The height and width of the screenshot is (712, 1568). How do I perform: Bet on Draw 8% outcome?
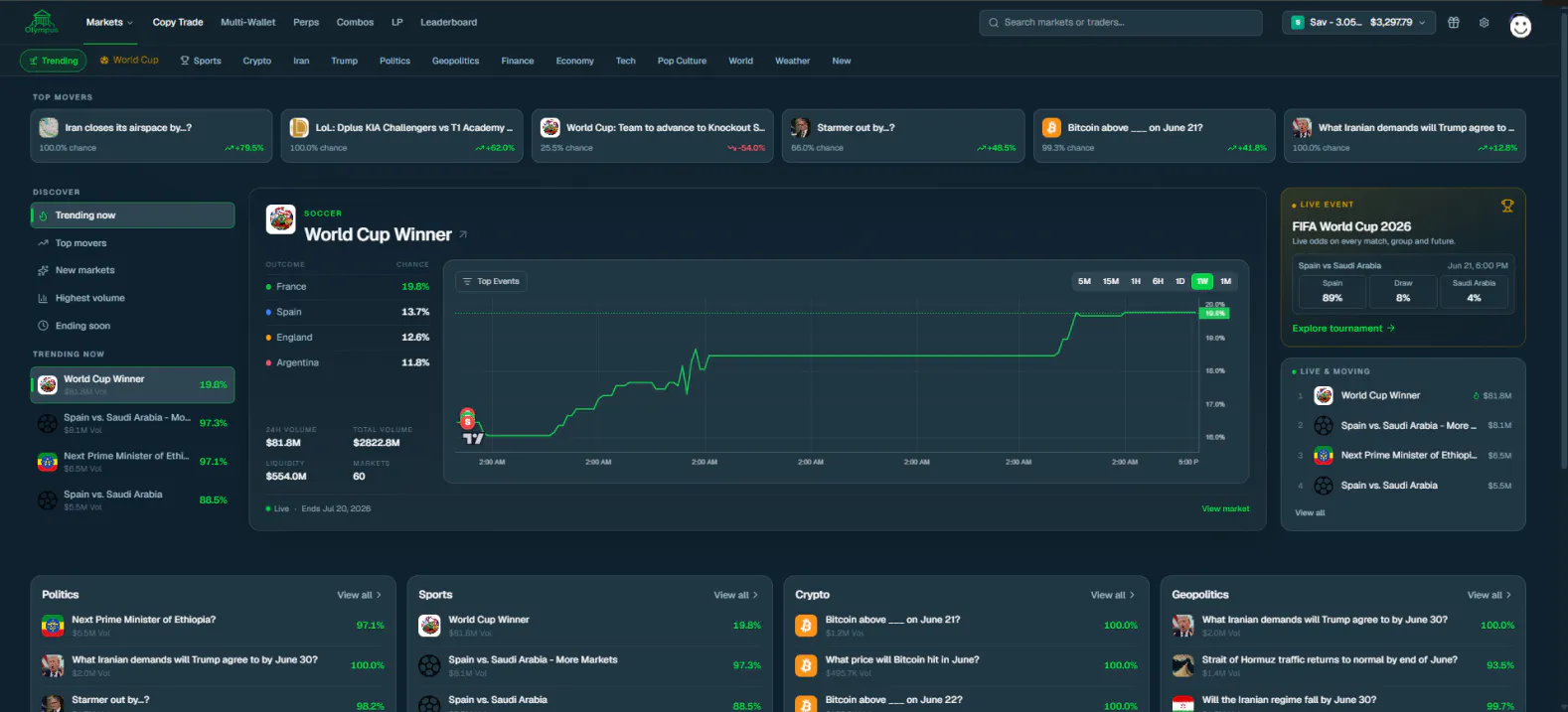point(1403,291)
